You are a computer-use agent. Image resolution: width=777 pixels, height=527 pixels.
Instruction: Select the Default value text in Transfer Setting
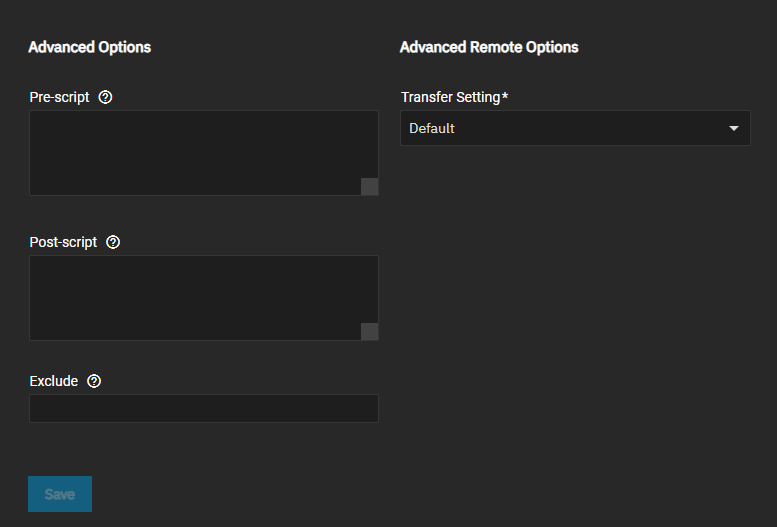(x=432, y=128)
